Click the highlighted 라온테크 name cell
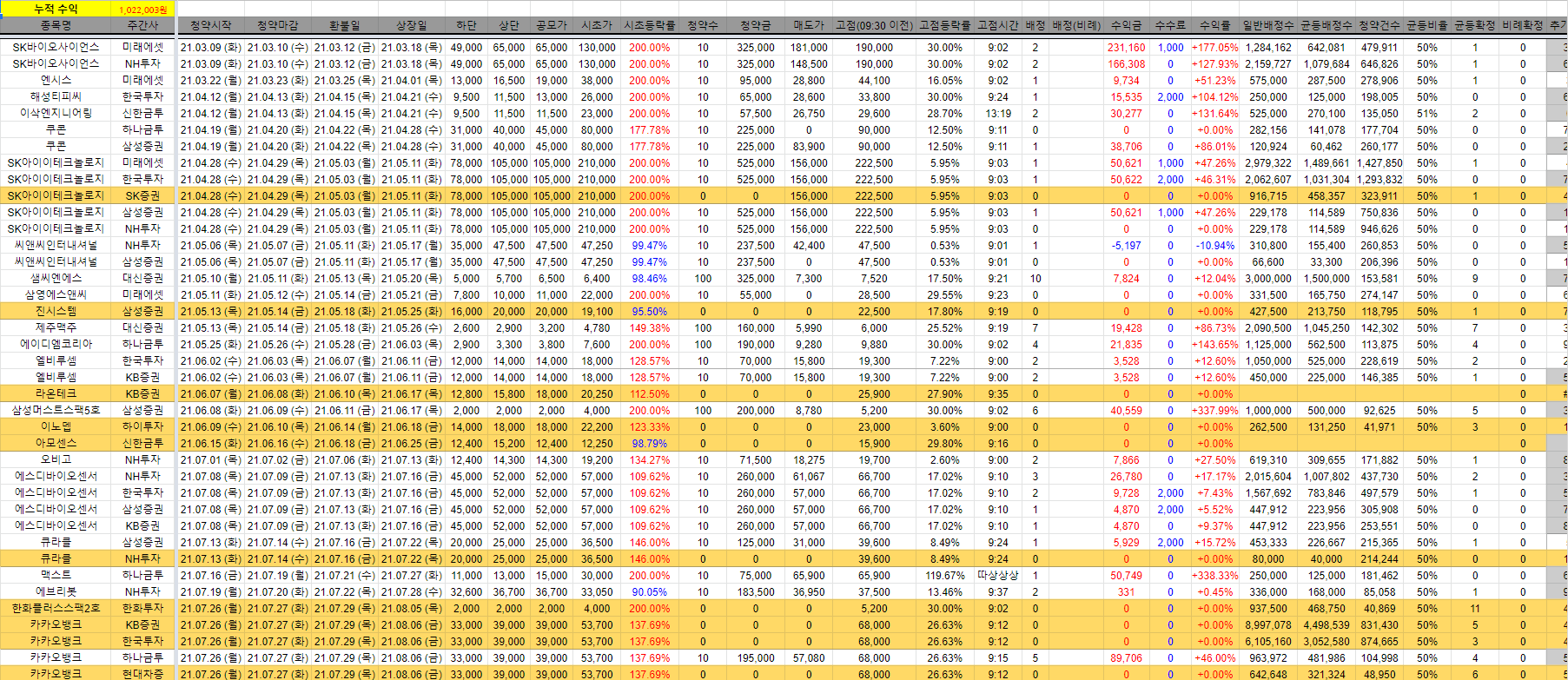Screen dimensions: 1568x680 (56, 393)
